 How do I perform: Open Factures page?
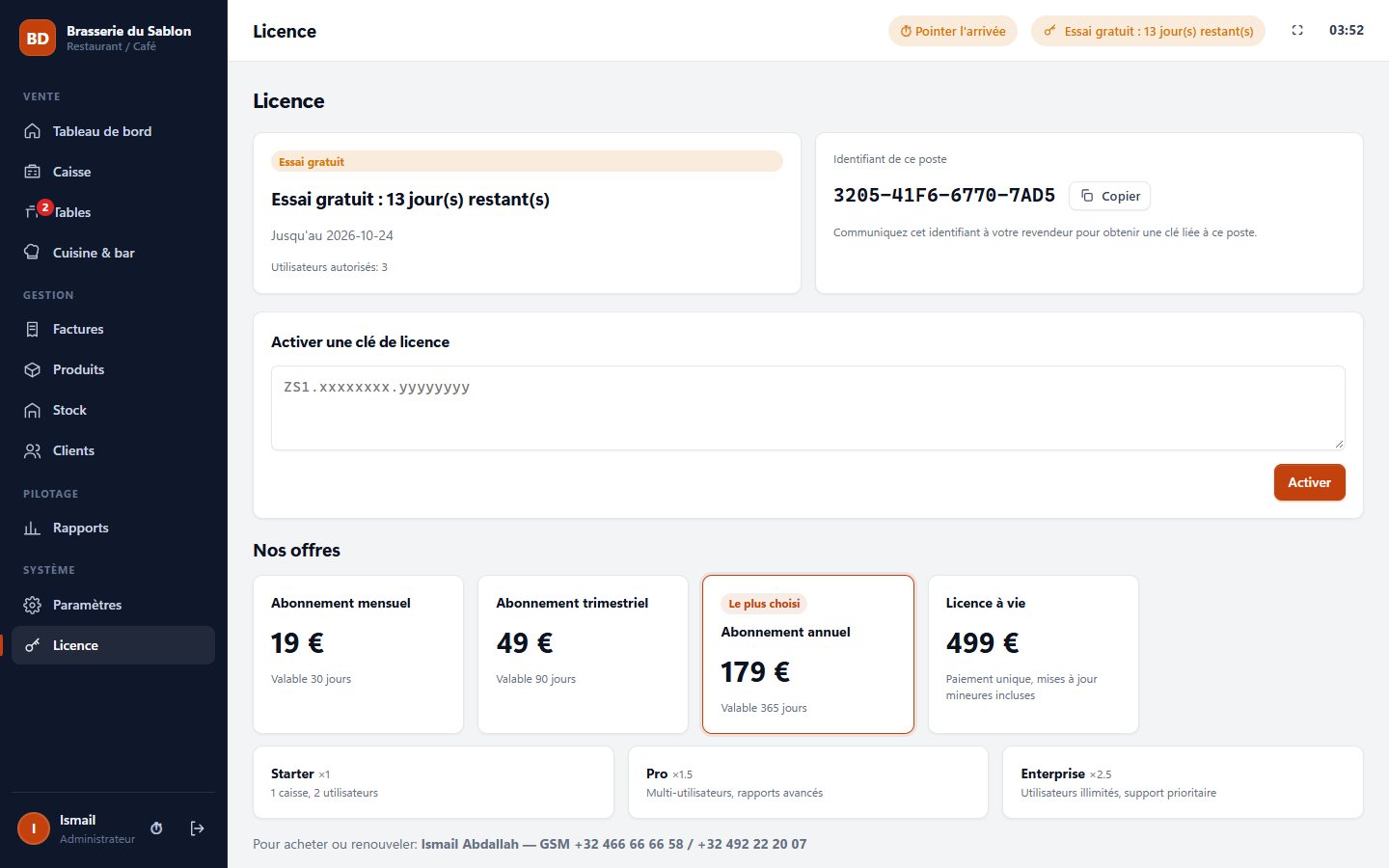click(113, 329)
